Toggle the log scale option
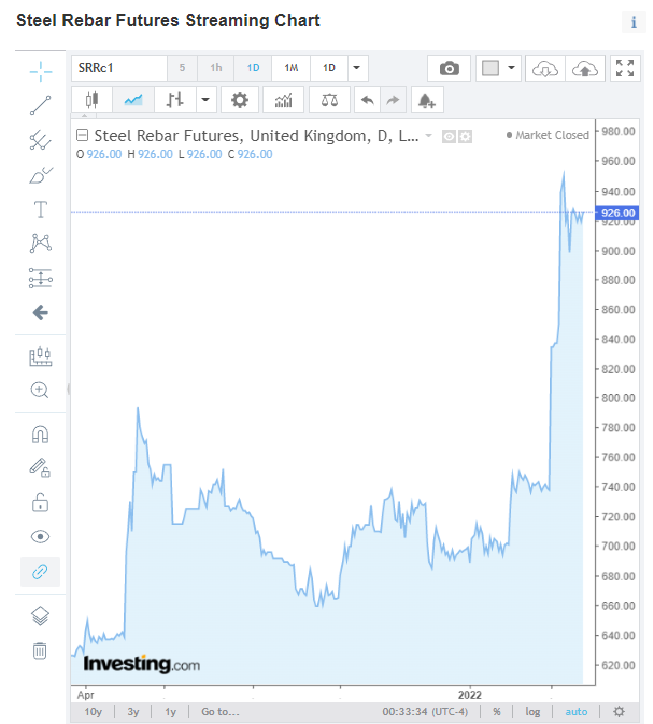Screen dimensions: 653x724 [x=533, y=711]
